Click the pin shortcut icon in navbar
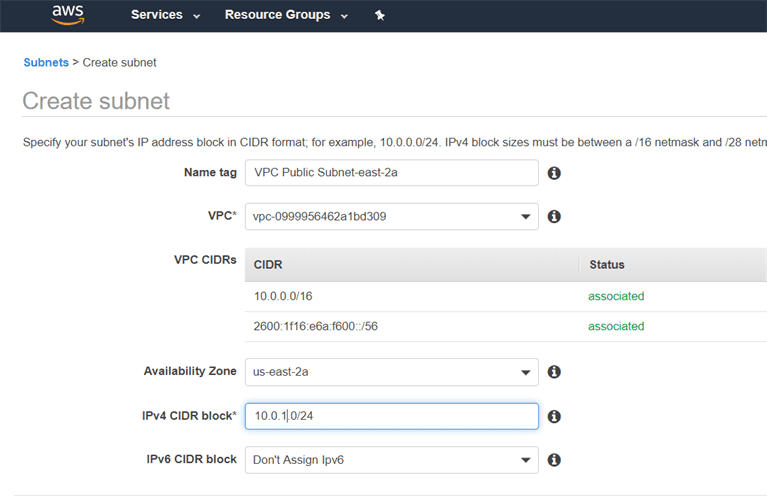The height and width of the screenshot is (496, 767). coord(379,16)
